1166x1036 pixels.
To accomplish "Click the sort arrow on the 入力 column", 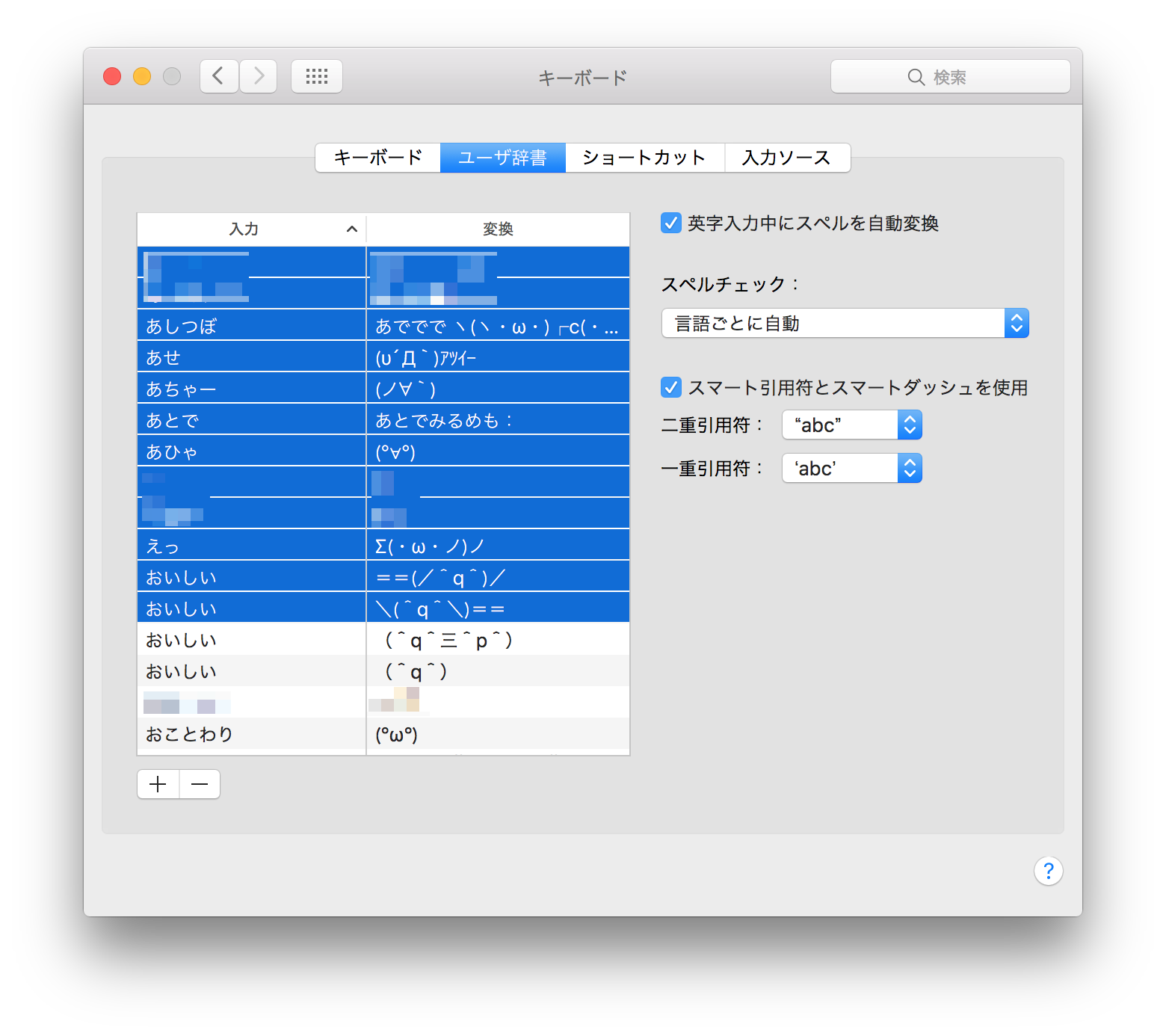I will tap(351, 229).
